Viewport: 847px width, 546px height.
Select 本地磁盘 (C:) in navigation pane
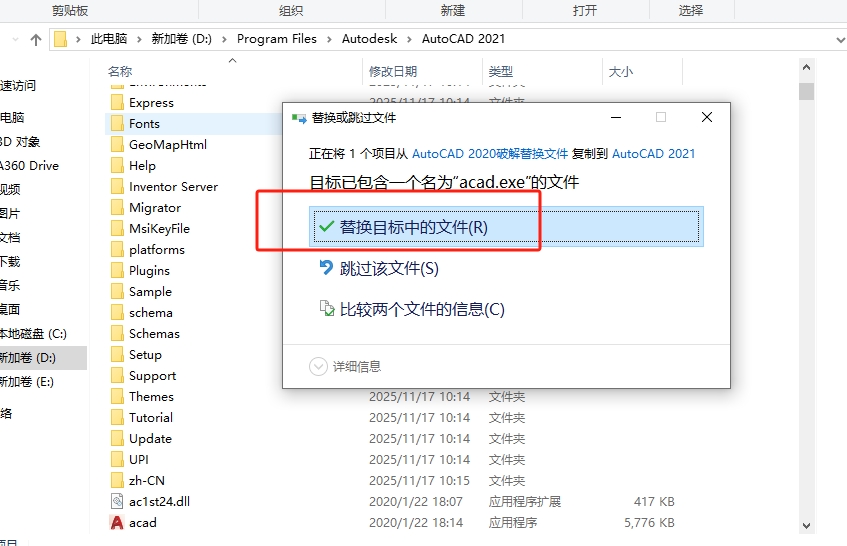tap(33, 334)
